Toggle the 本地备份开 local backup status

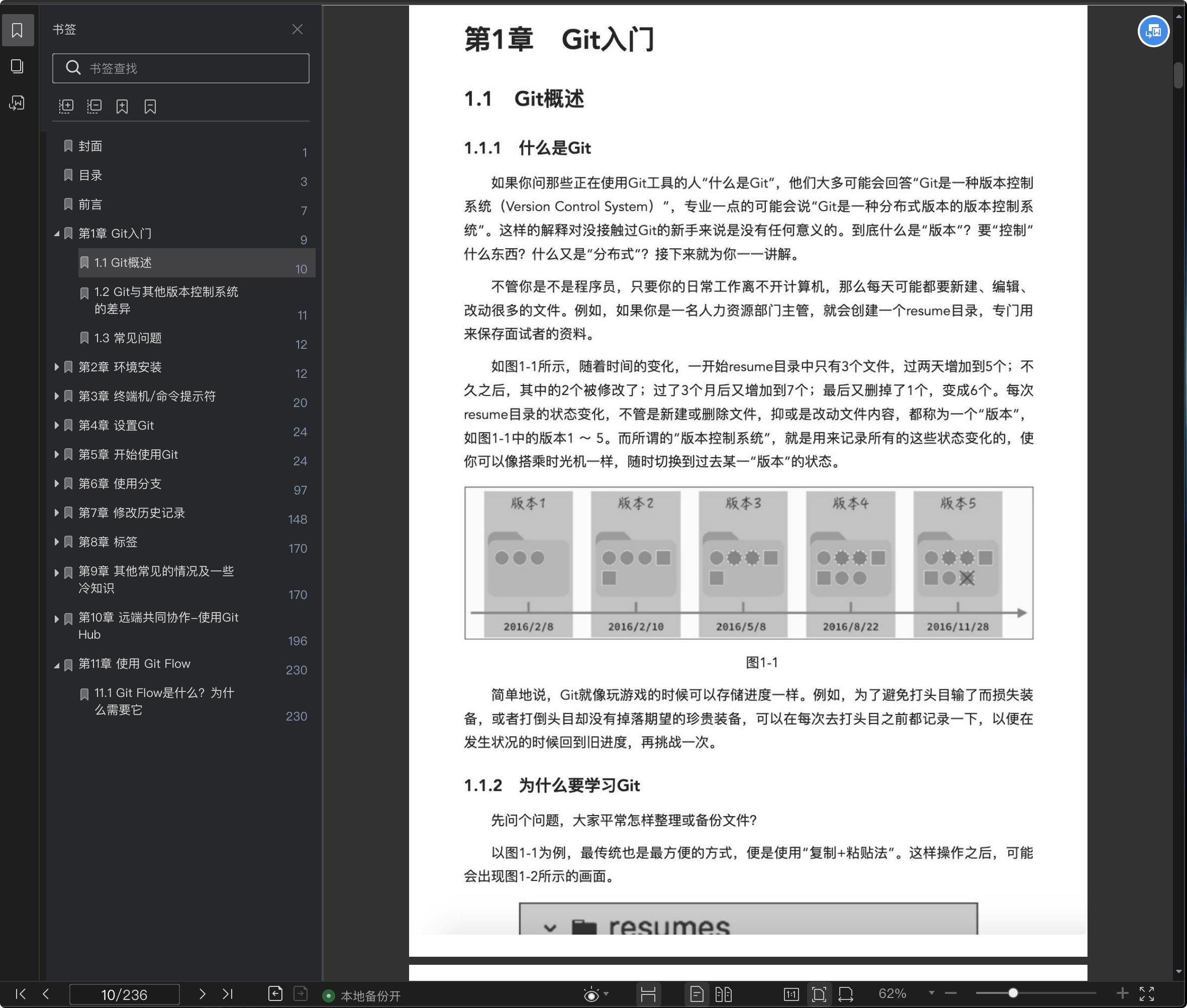coord(362,996)
